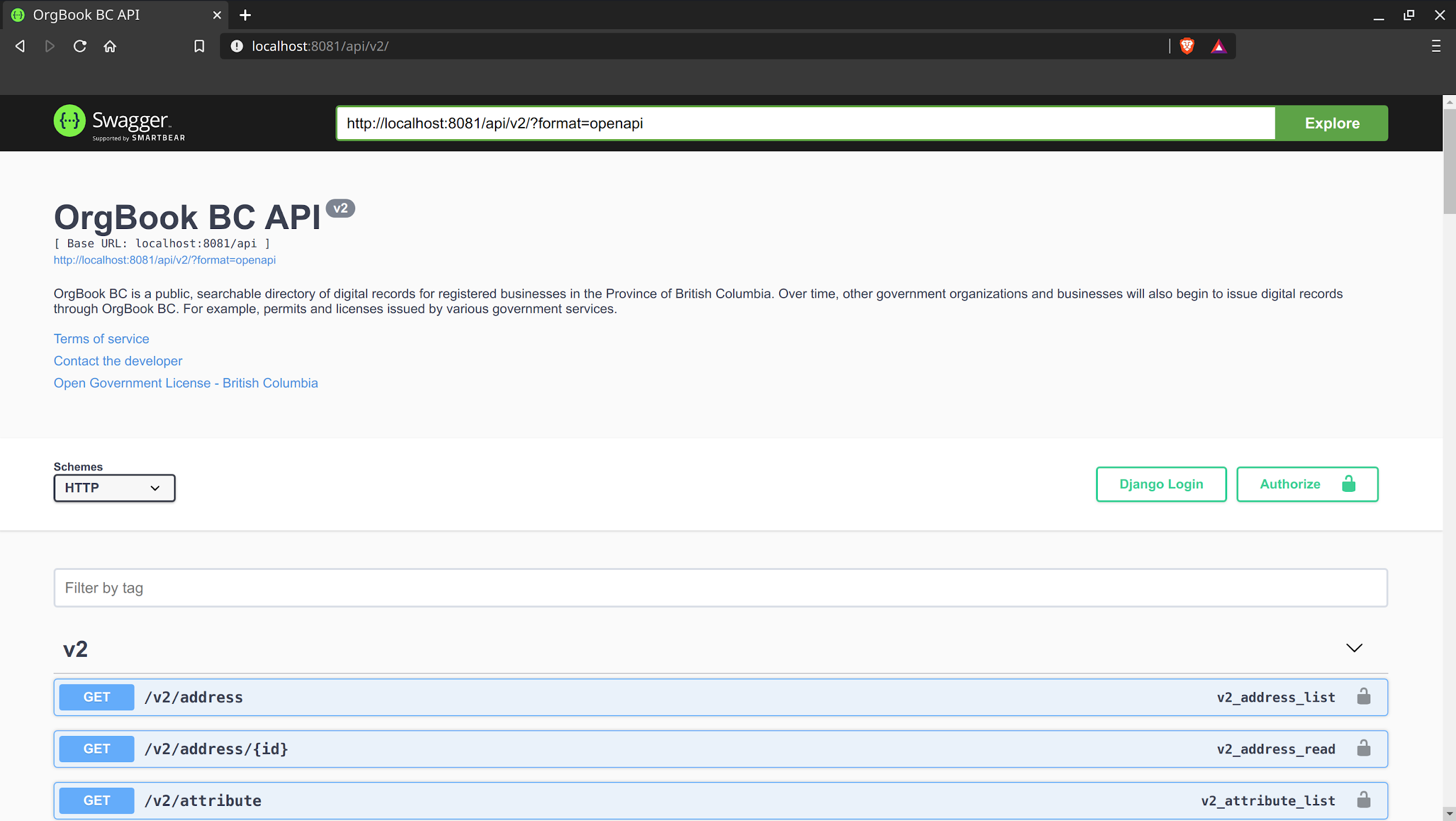Click the site info icon in address bar
Viewport: 1456px width, 821px height.
[x=236, y=46]
